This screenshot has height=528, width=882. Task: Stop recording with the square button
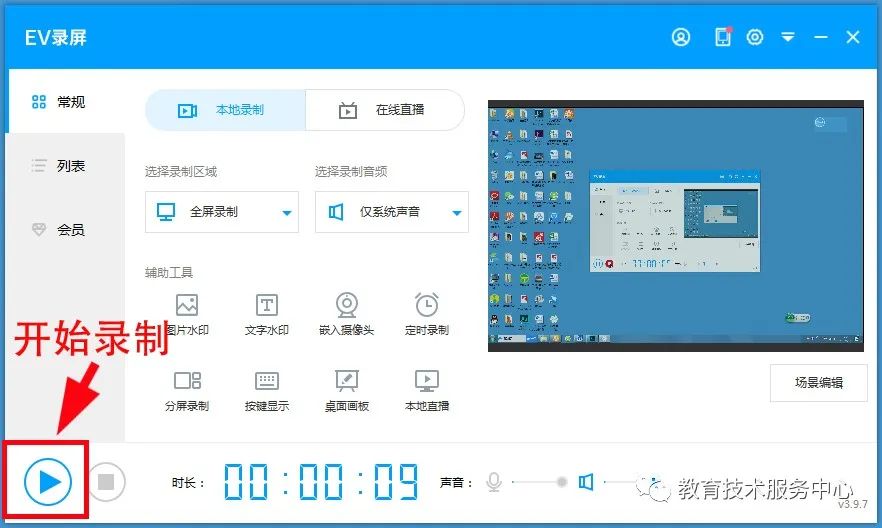[106, 481]
